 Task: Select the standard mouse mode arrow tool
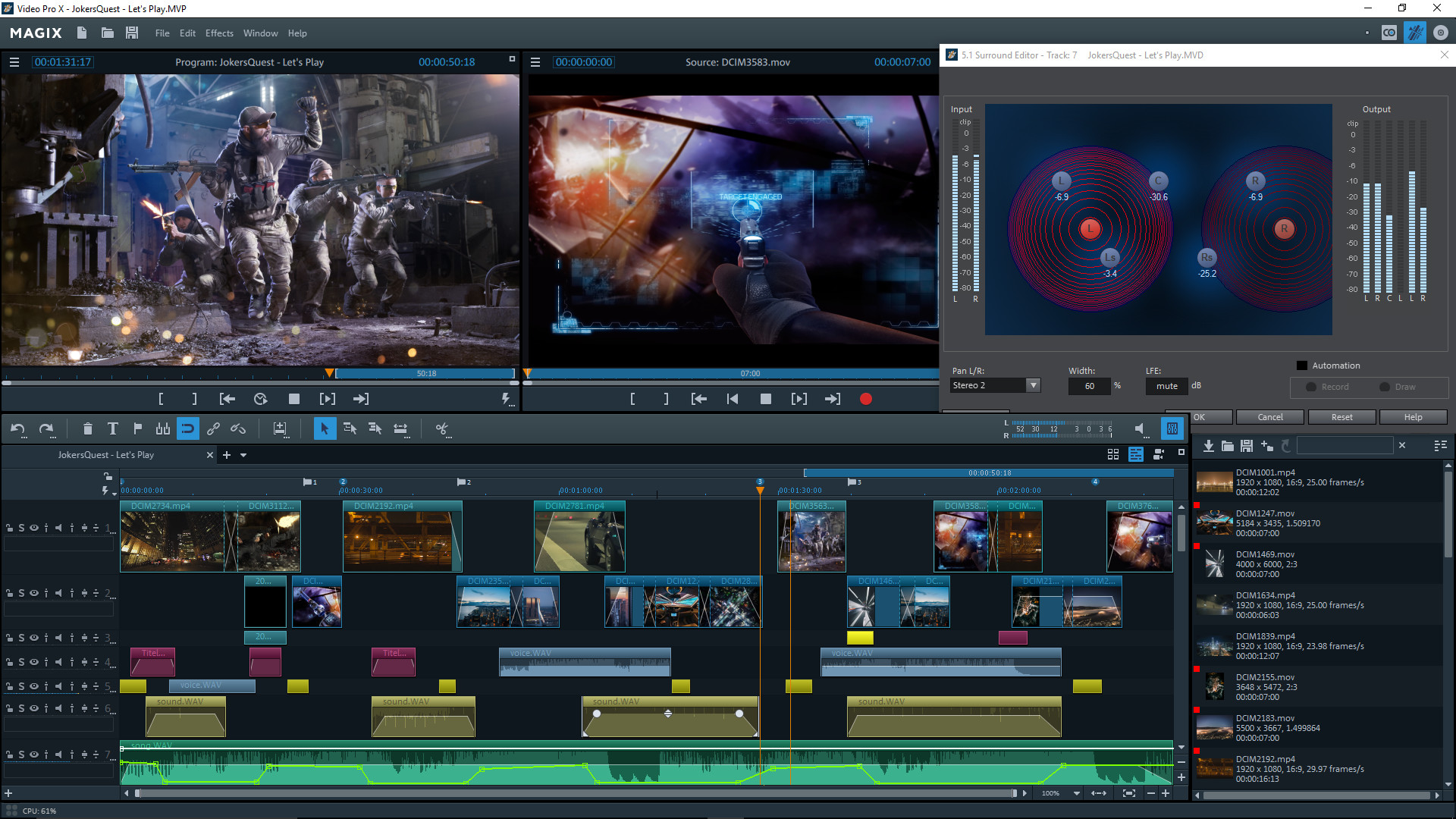(325, 428)
